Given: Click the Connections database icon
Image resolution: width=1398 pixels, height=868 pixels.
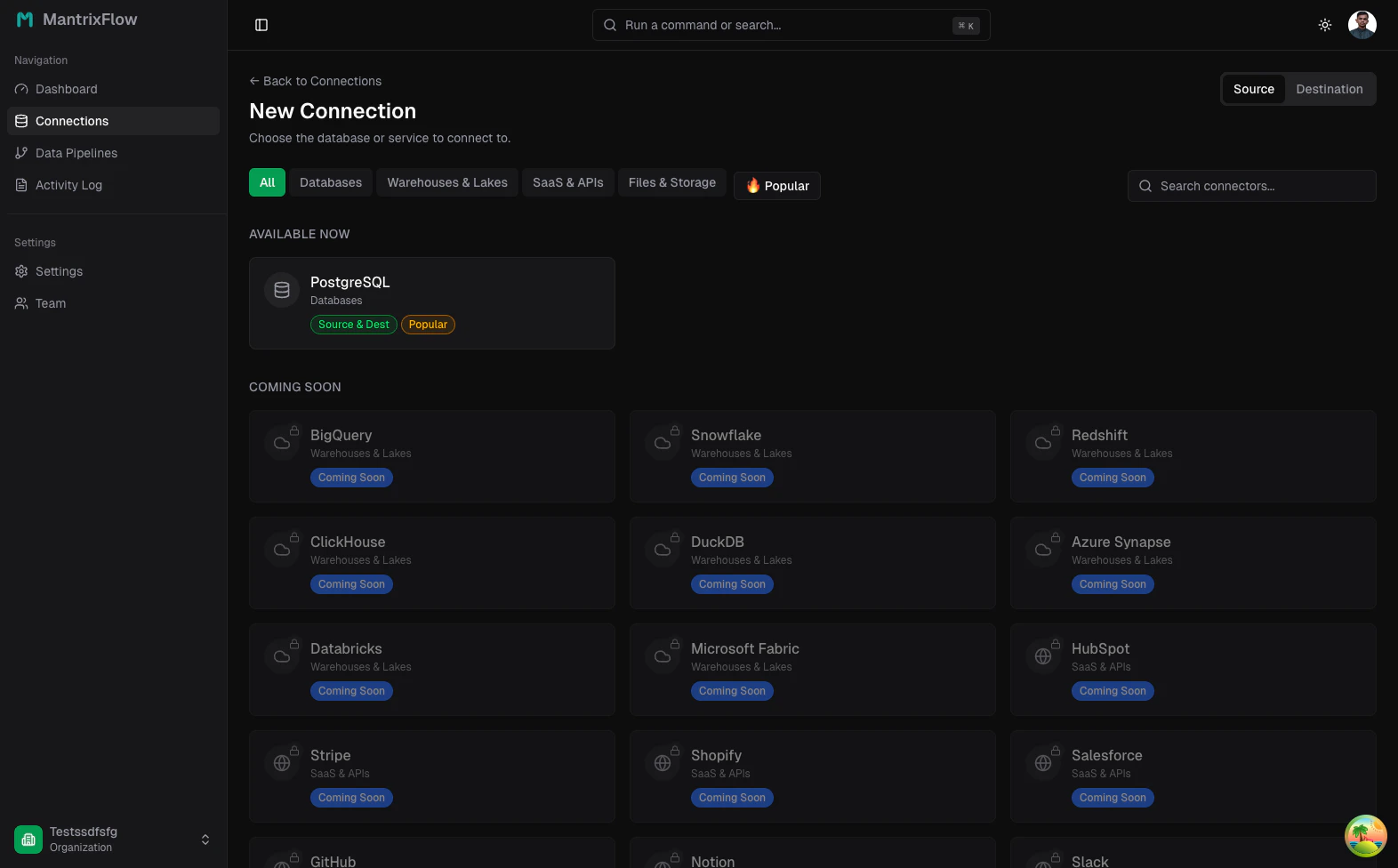Looking at the screenshot, I should point(21,121).
